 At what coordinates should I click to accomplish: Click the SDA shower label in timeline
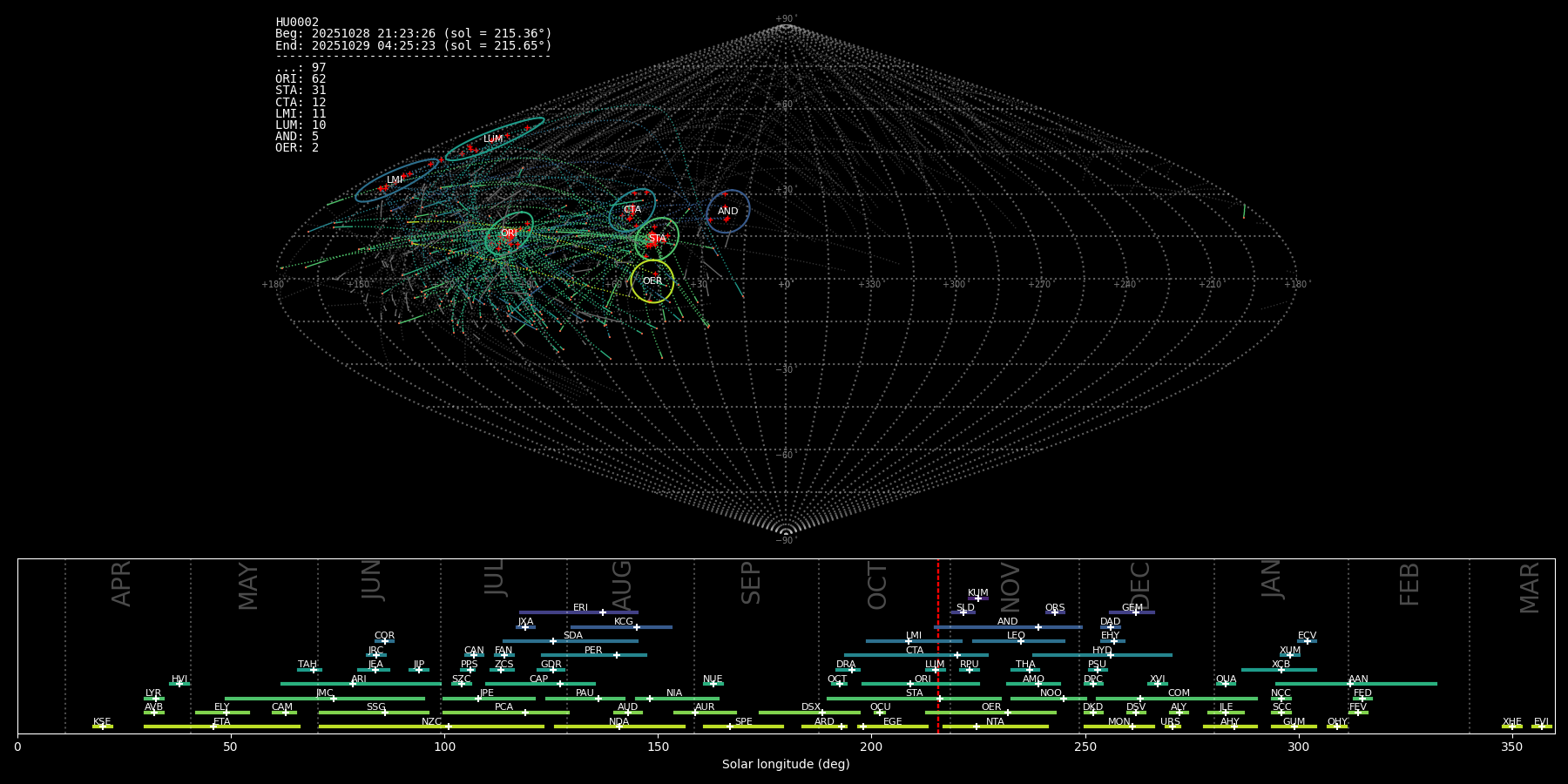coord(573,636)
